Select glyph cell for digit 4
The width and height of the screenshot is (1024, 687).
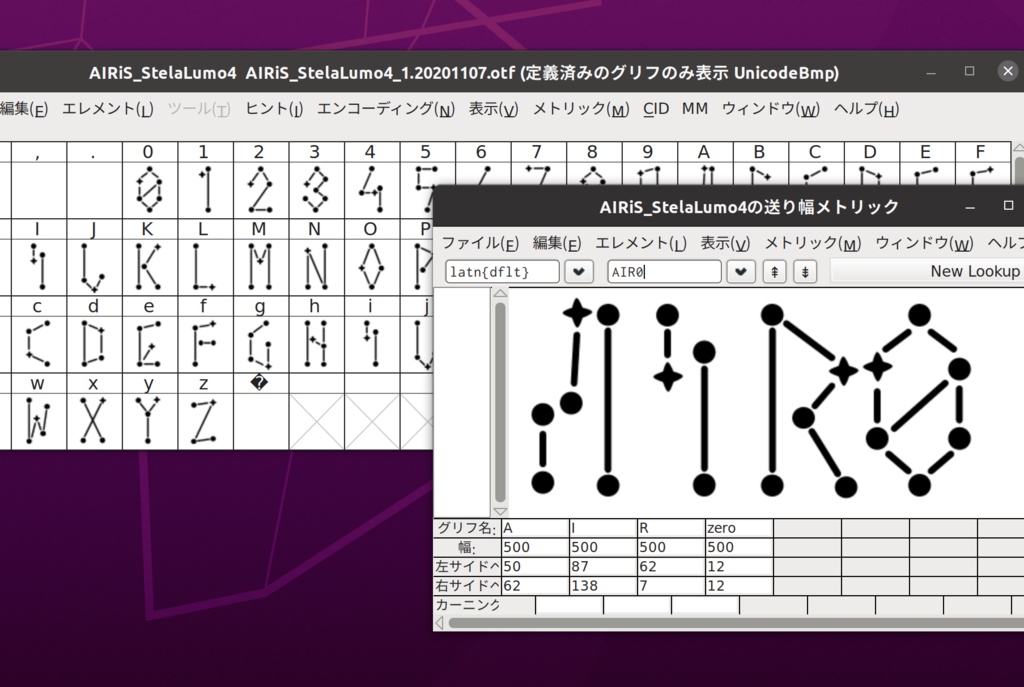(x=372, y=190)
